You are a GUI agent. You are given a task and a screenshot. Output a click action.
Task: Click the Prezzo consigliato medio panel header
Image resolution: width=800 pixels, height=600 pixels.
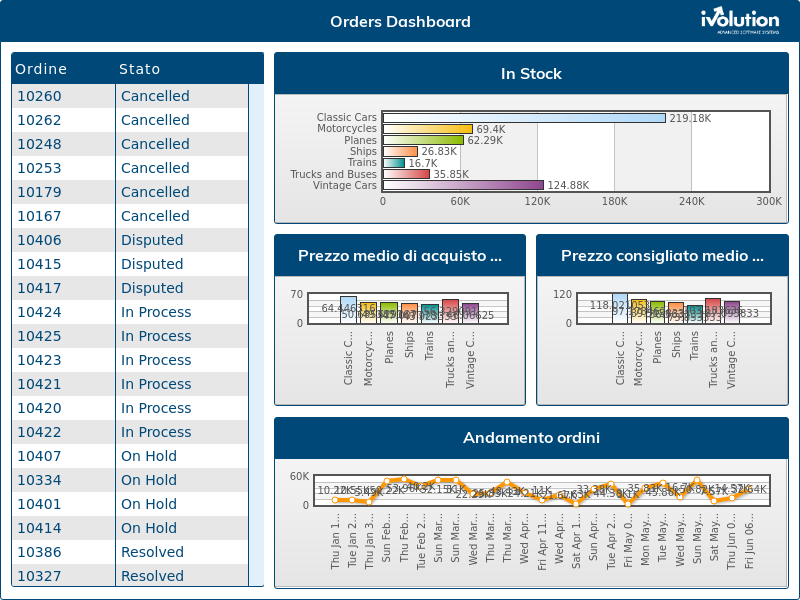point(663,255)
